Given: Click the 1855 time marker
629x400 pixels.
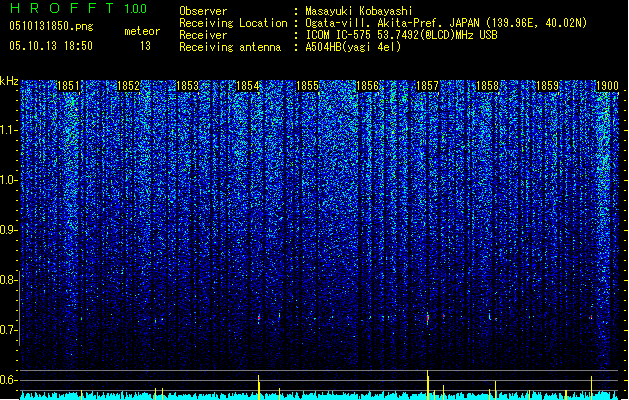Looking at the screenshot, I should [308, 86].
